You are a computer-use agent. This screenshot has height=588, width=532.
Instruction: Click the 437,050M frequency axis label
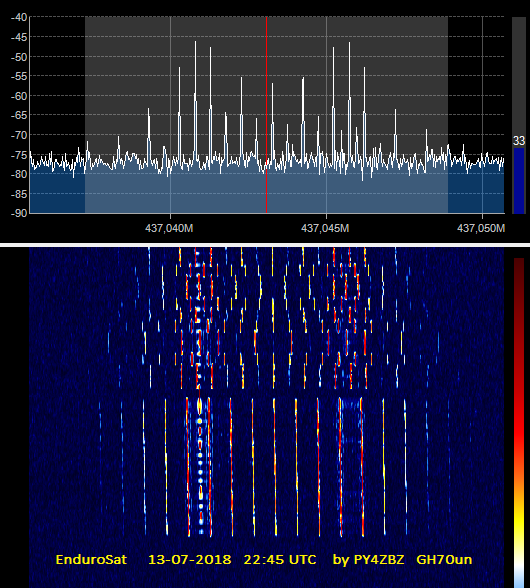click(x=481, y=228)
